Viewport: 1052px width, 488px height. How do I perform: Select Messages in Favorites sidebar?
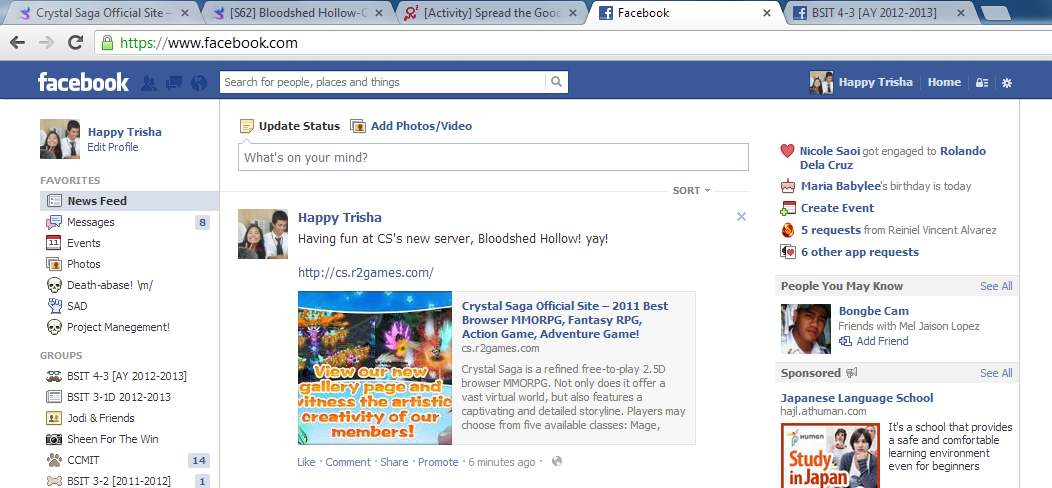[x=90, y=222]
